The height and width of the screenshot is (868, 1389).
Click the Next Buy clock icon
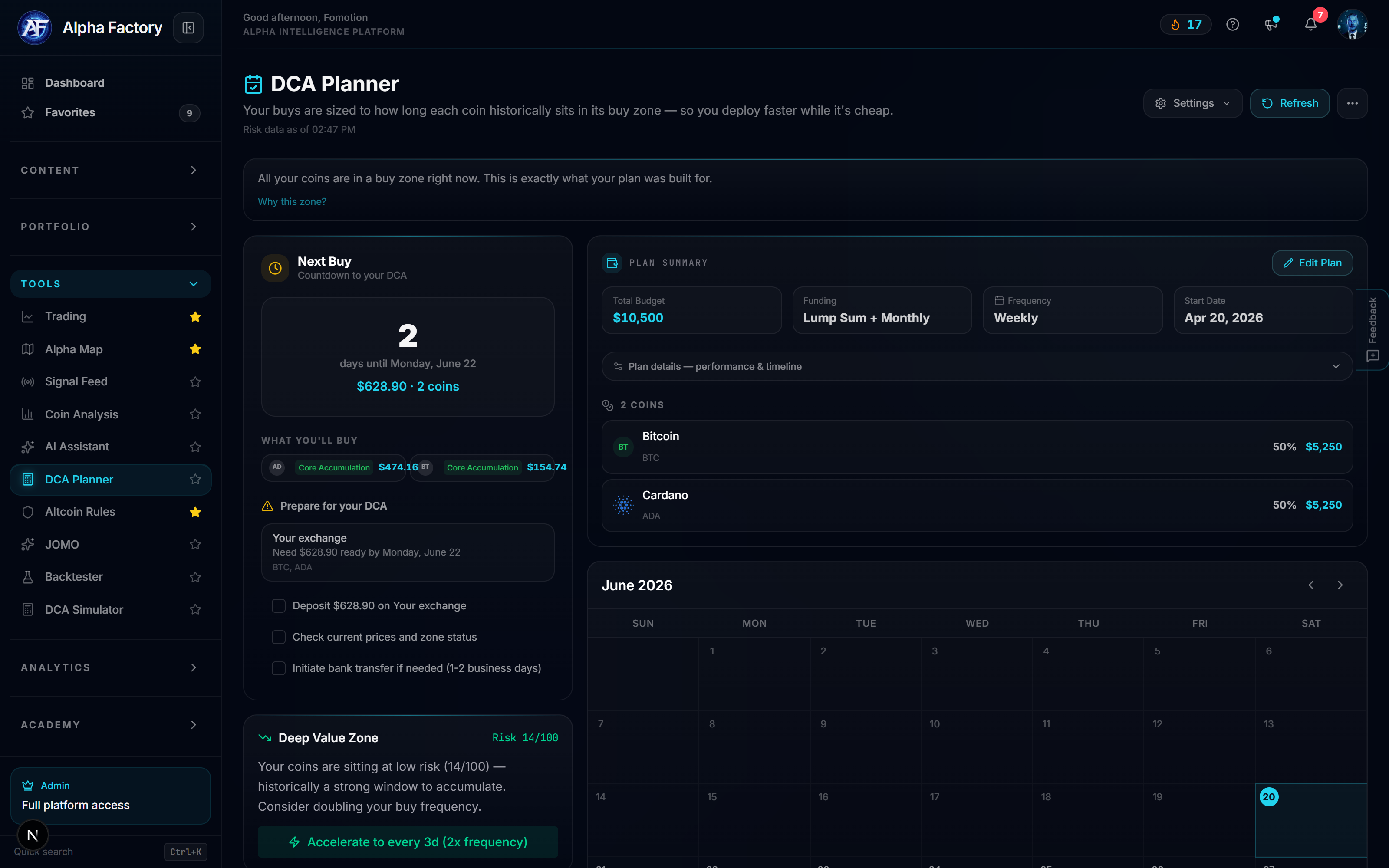point(275,268)
